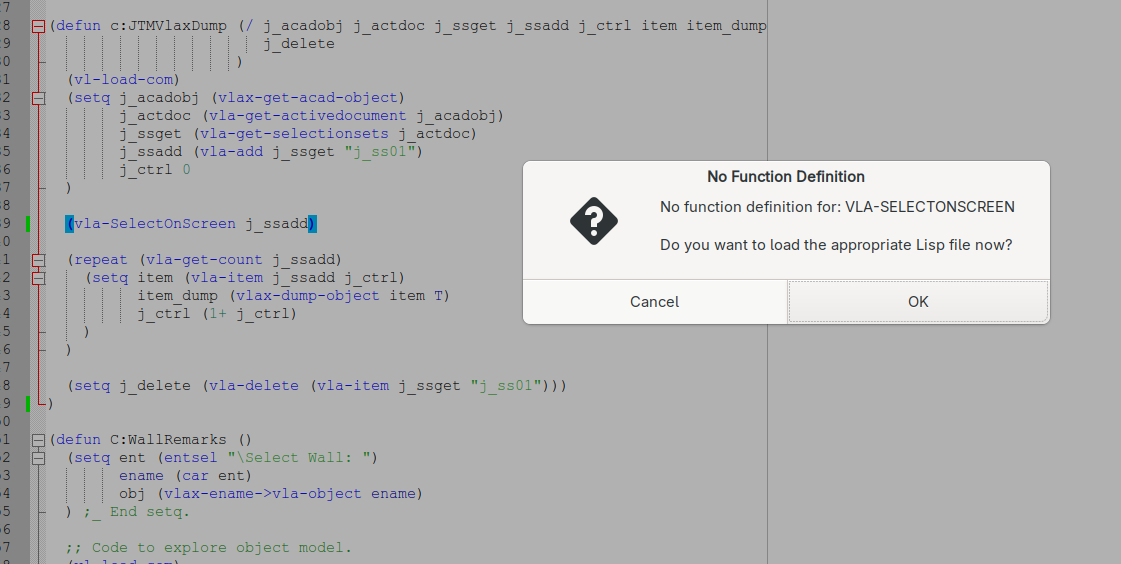Image resolution: width=1121 pixels, height=564 pixels.
Task: Click the question mark icon in dialog
Action: 593,221
